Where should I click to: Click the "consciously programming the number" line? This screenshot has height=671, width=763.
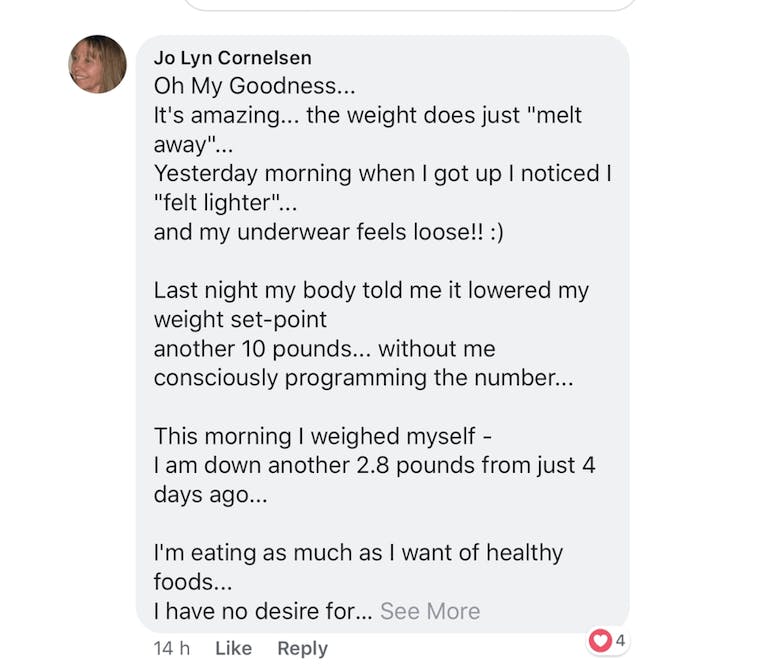coord(363,378)
